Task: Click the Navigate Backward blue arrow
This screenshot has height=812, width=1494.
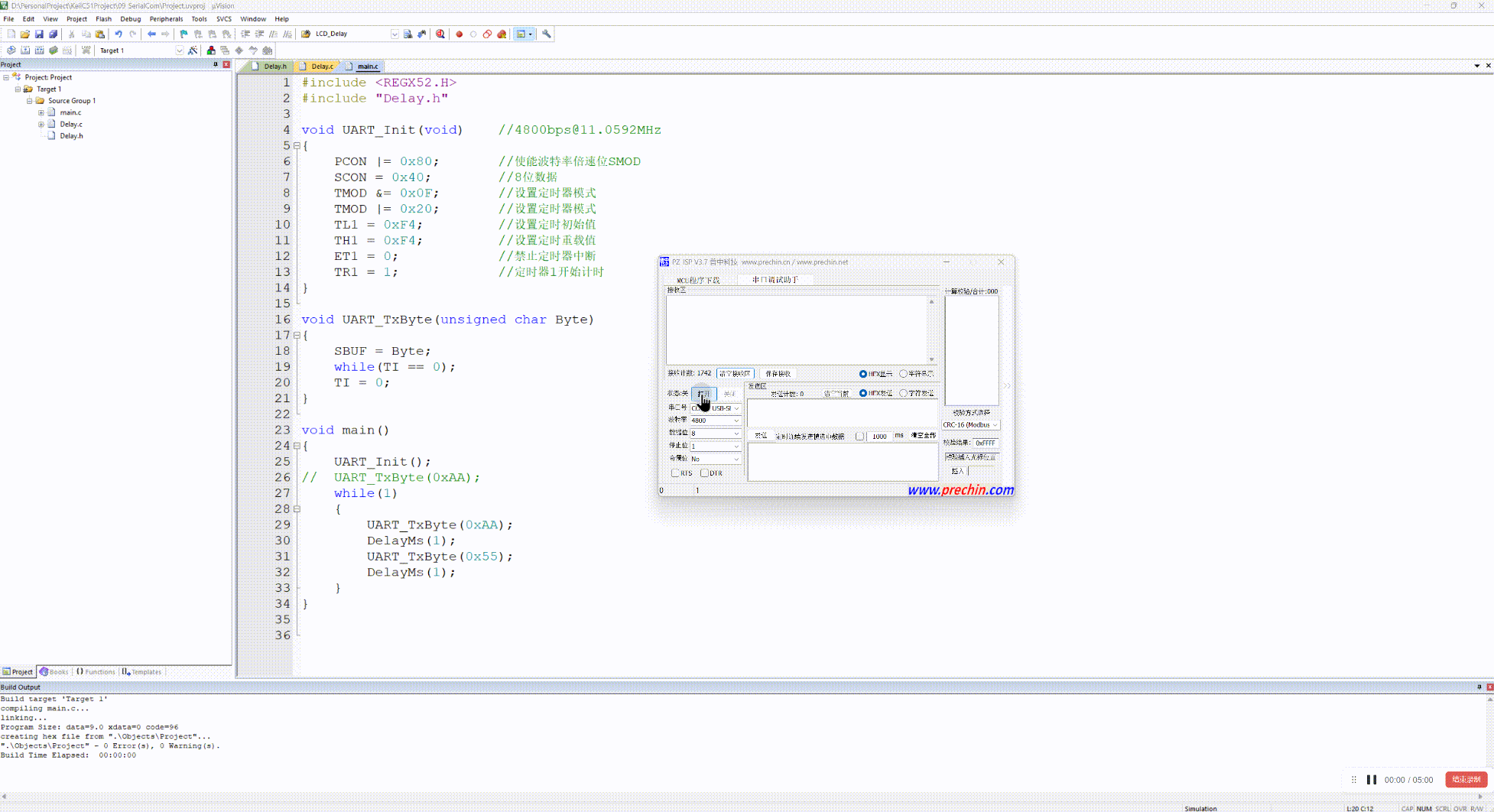Action: click(x=151, y=34)
